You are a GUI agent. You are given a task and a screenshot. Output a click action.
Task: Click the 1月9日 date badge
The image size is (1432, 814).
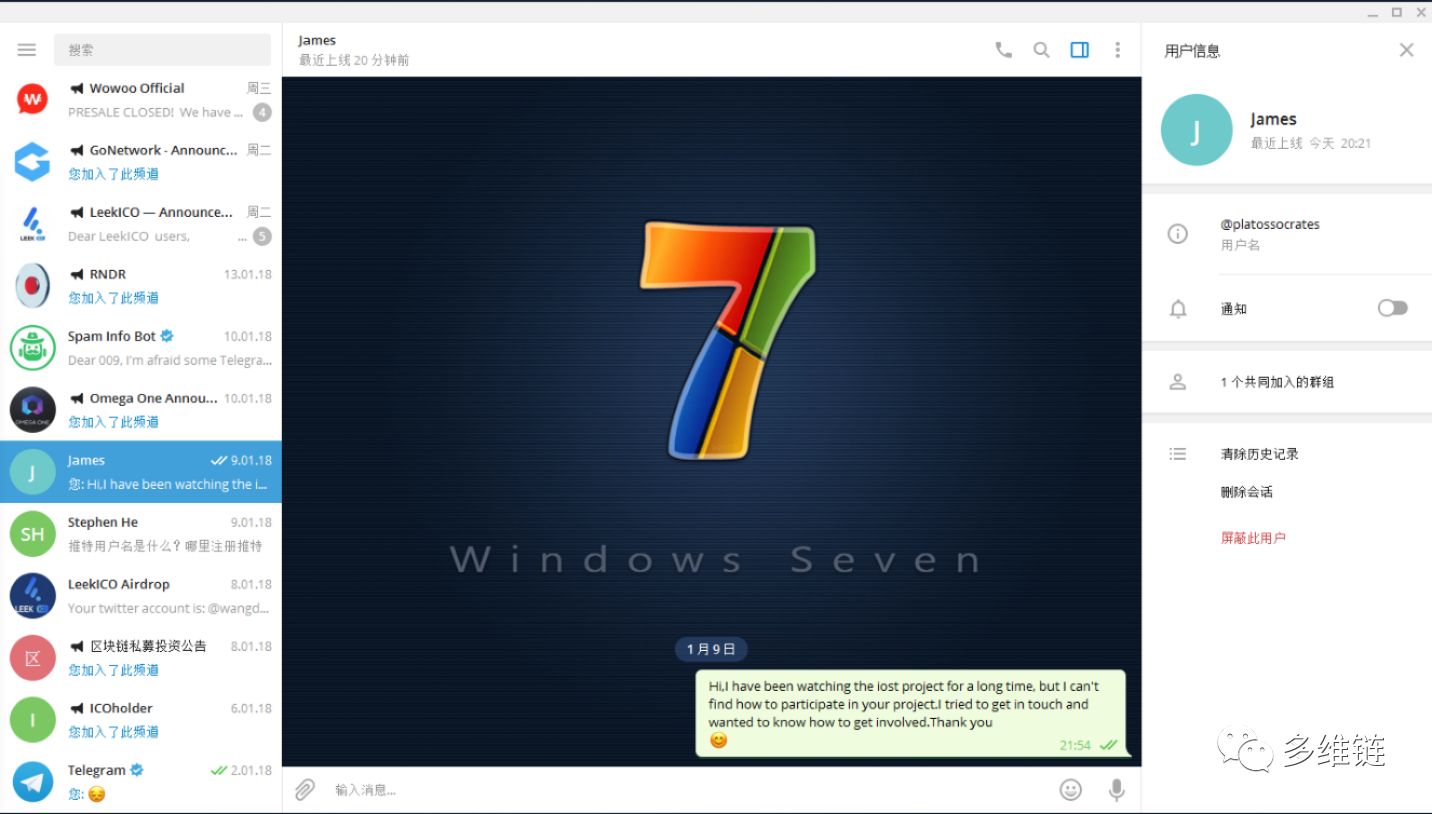coord(711,649)
